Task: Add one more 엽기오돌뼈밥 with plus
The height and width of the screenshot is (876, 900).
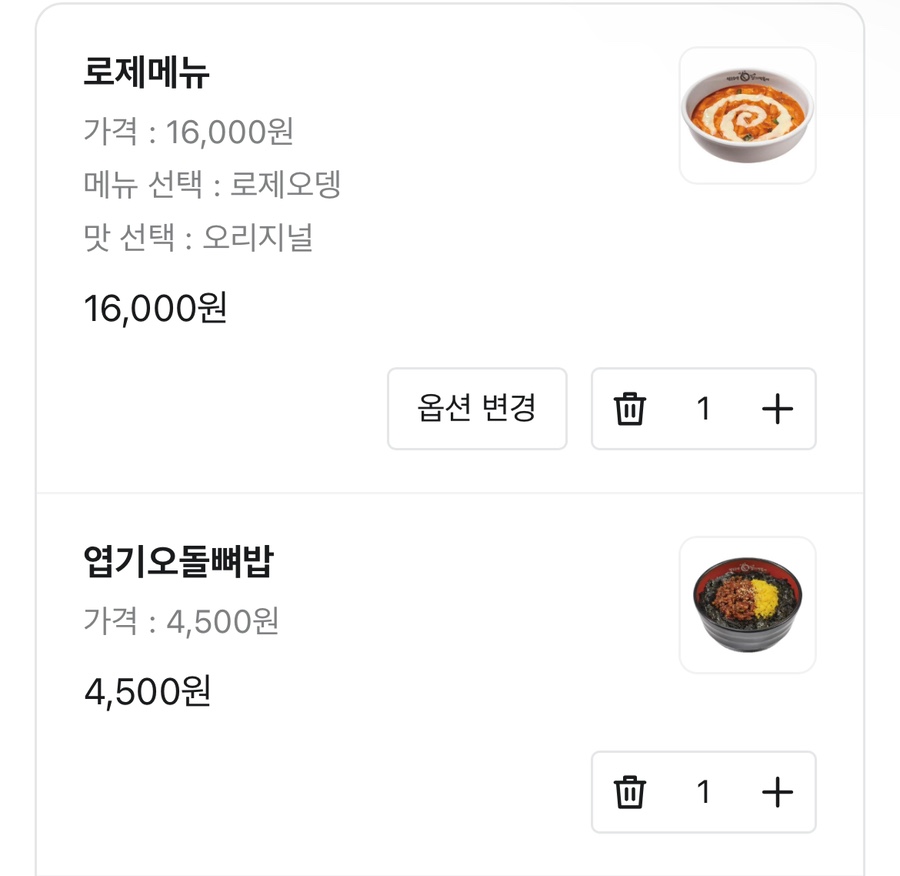Action: (x=777, y=792)
